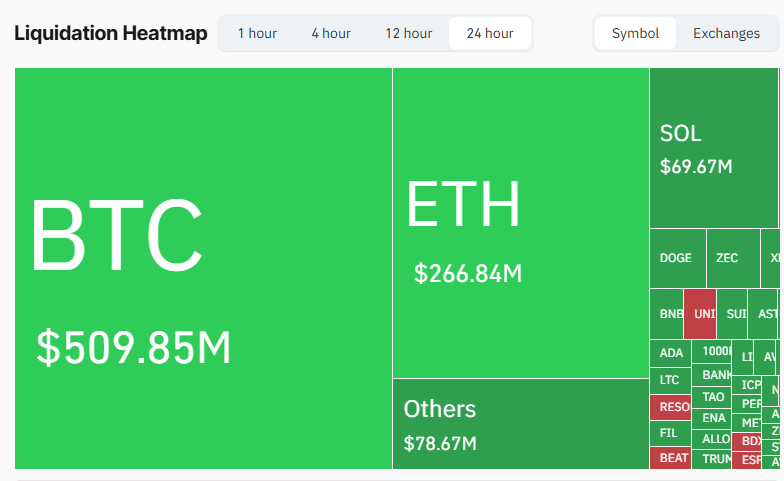Click the BTC $509.85M liquidation tile
Image resolution: width=784 pixels, height=481 pixels.
point(203,268)
